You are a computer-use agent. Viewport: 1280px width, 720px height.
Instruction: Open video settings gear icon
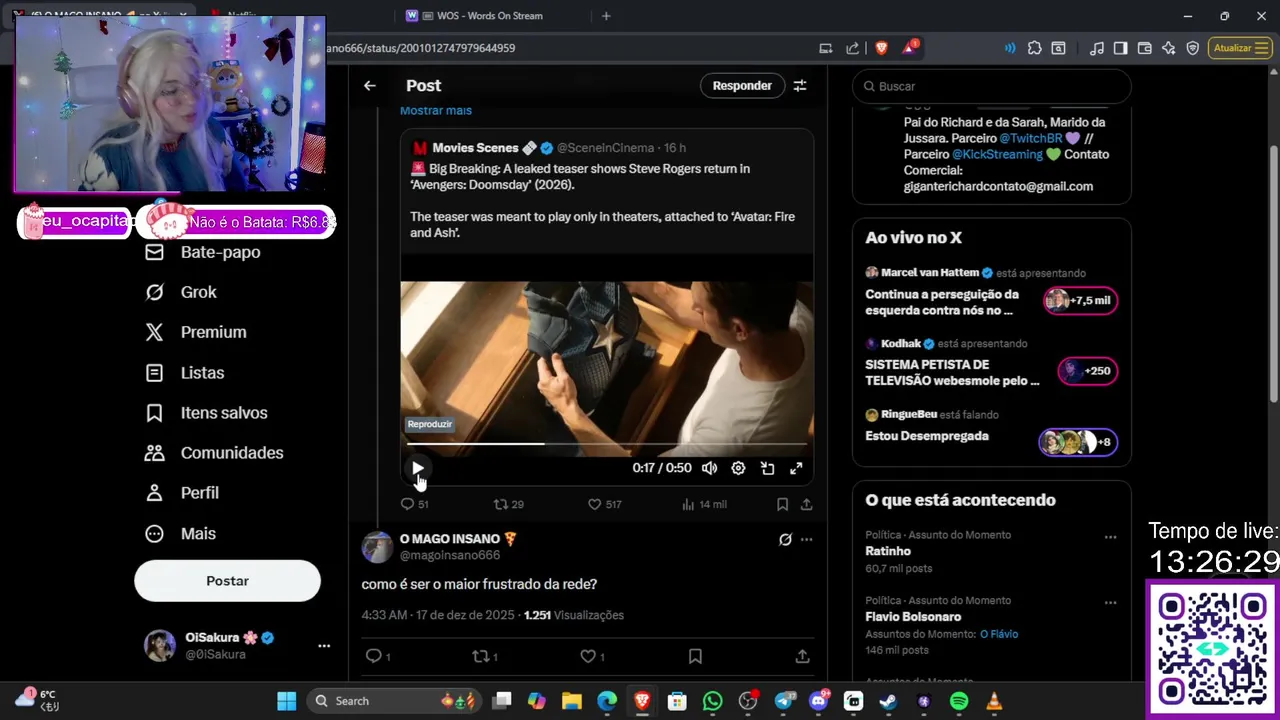738,468
